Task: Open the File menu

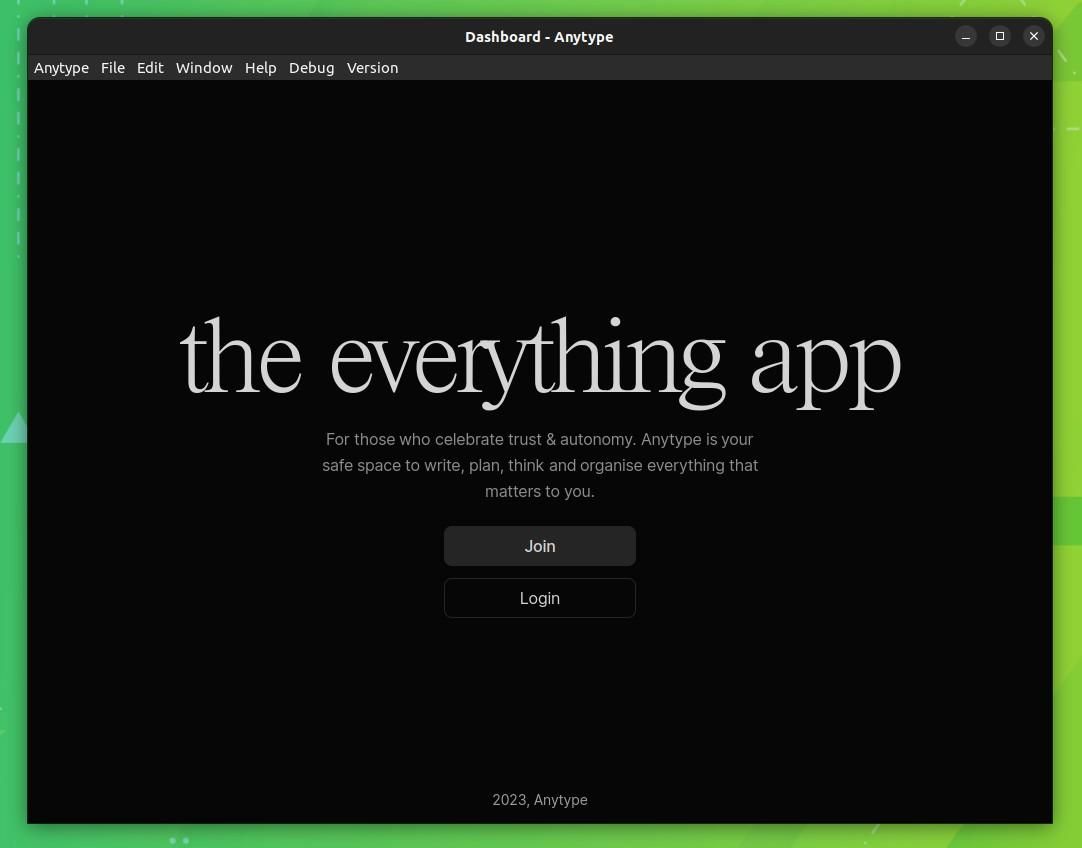Action: tap(113, 68)
